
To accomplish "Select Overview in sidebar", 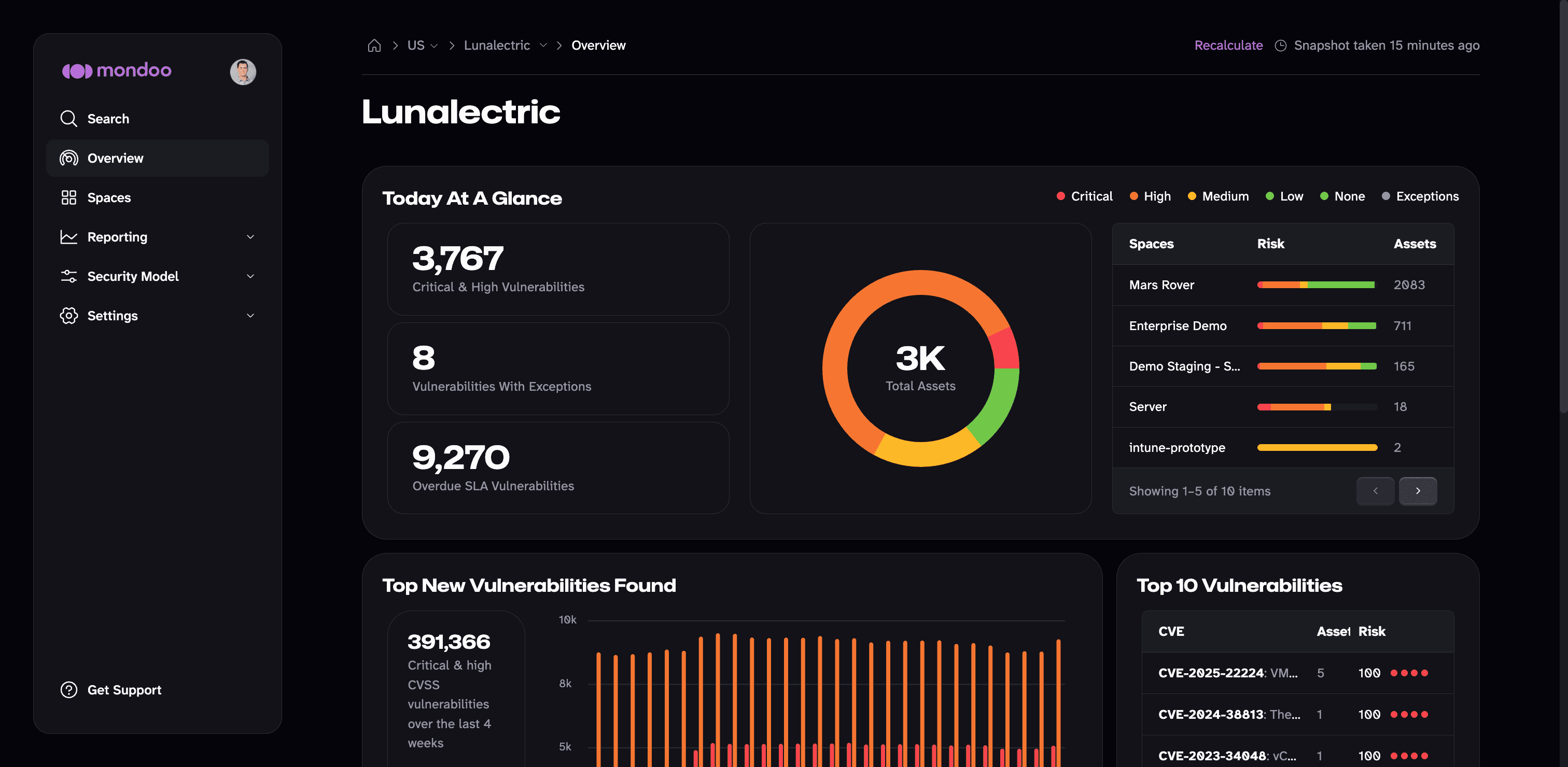I will click(x=157, y=158).
